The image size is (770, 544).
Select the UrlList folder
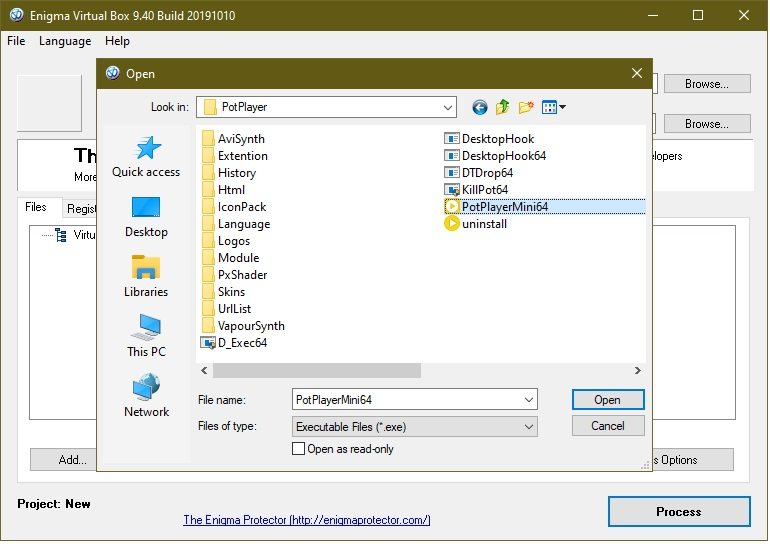(x=227, y=309)
